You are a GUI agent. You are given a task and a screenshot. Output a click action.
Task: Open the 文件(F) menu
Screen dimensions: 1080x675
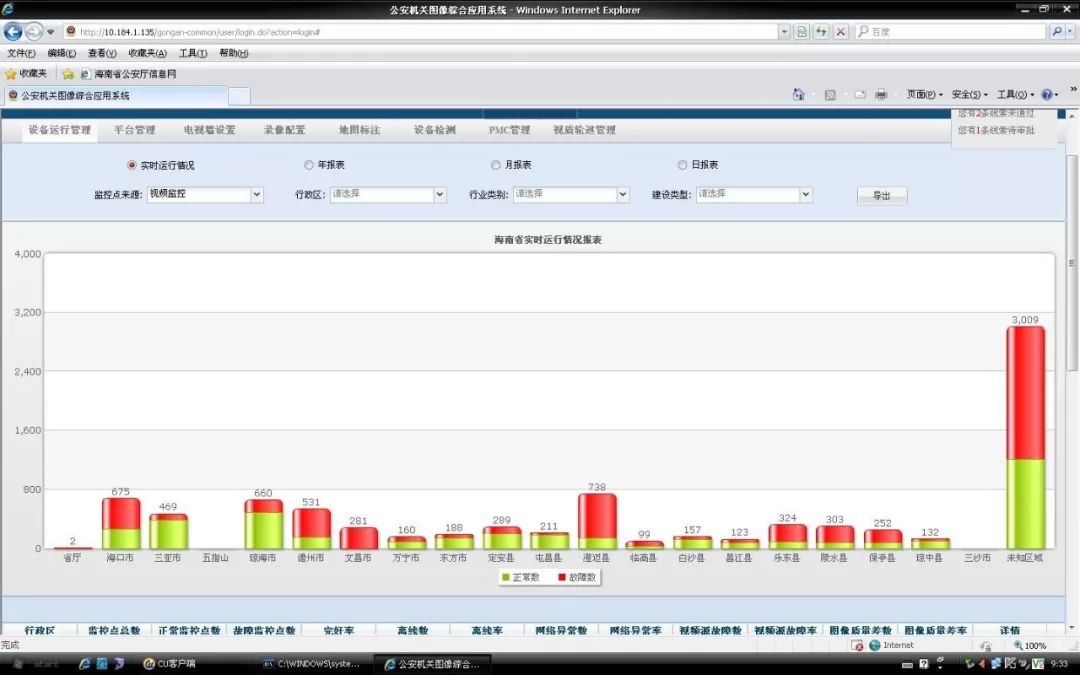pyautogui.click(x=21, y=53)
